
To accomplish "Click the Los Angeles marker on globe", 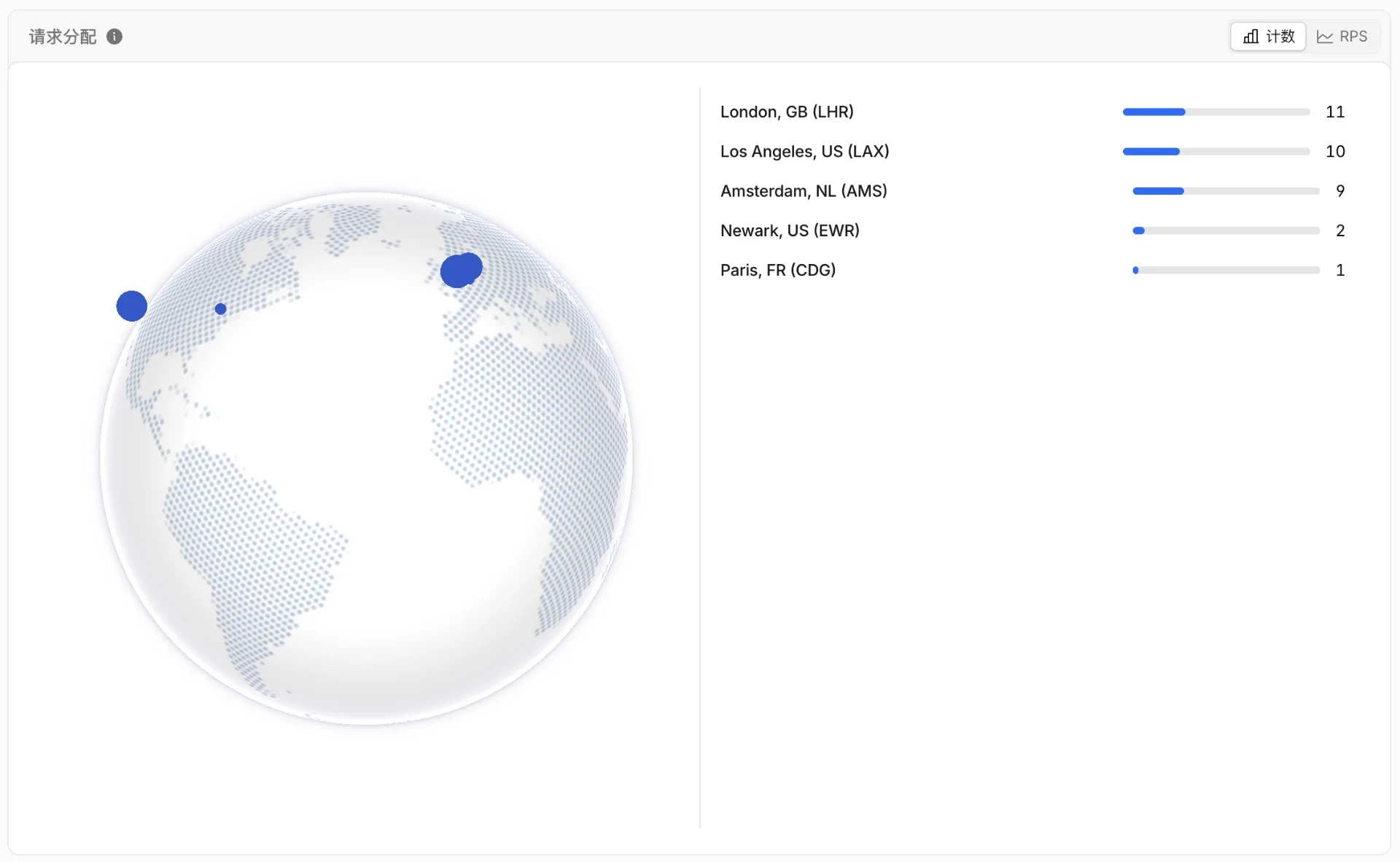I will point(132,306).
